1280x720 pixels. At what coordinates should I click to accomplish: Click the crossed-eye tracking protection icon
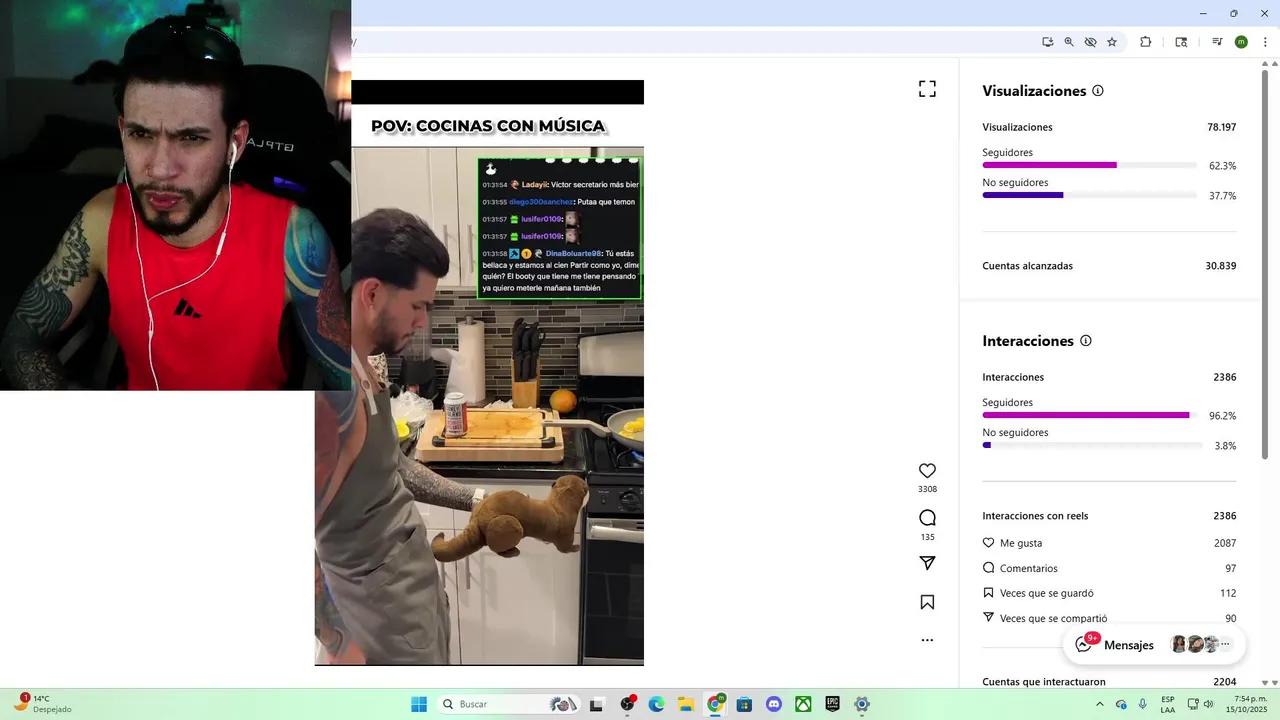pyautogui.click(x=1090, y=42)
